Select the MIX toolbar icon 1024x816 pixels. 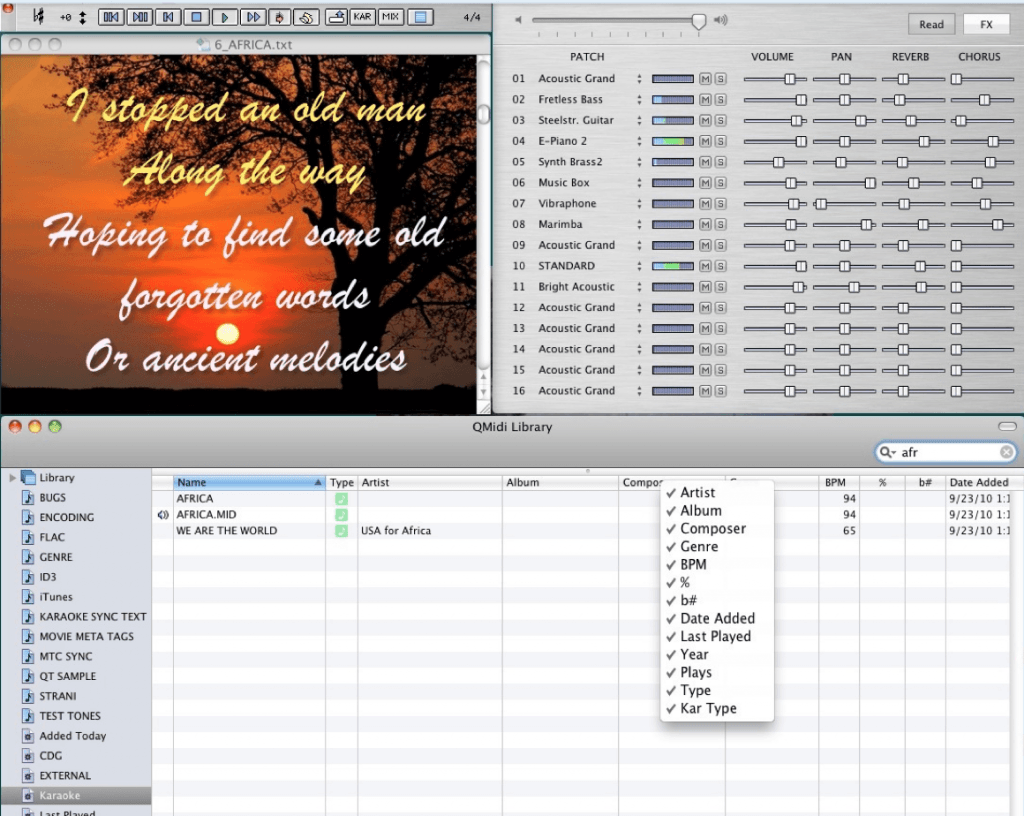click(393, 16)
